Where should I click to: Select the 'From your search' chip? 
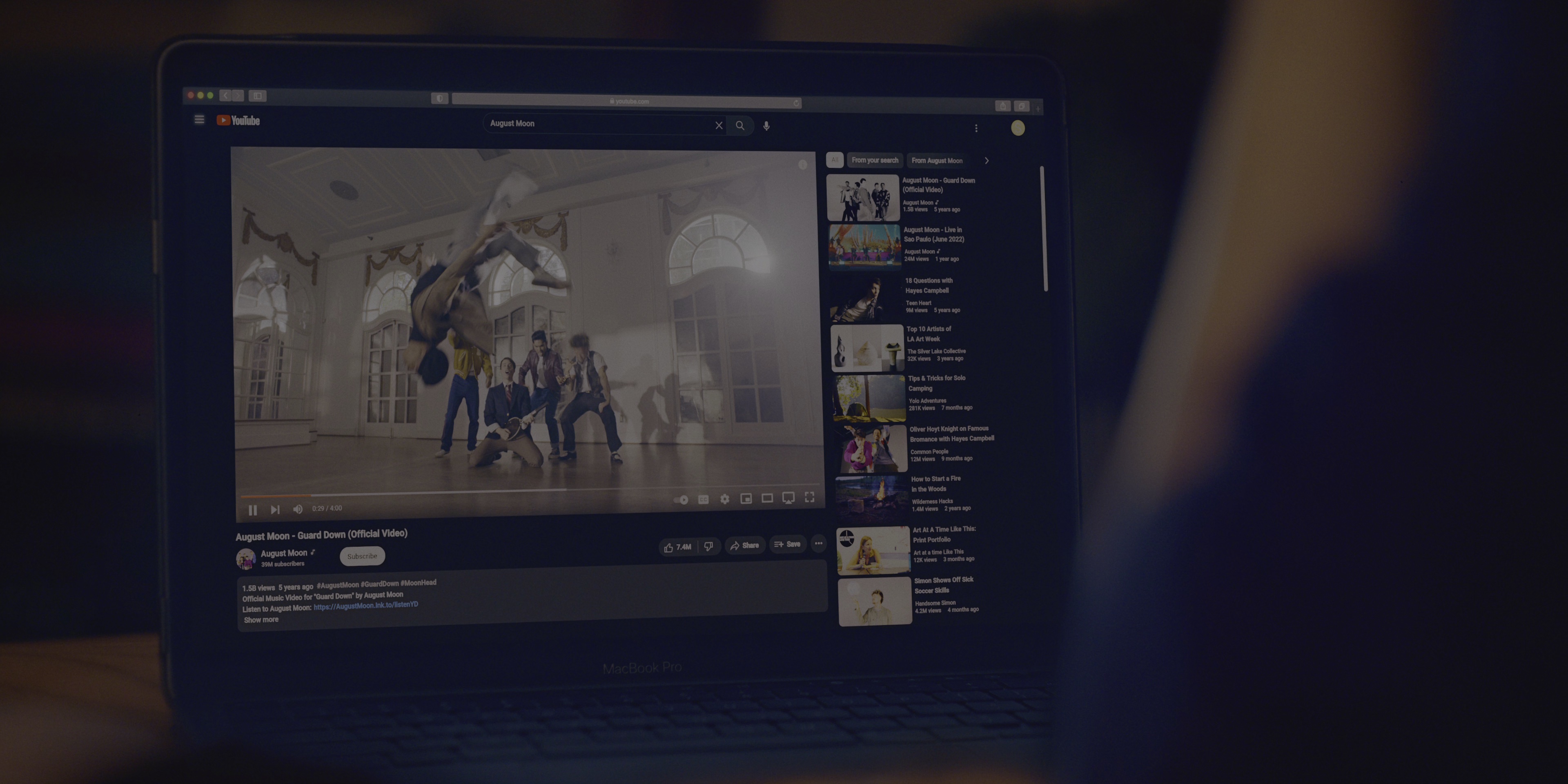[x=875, y=160]
